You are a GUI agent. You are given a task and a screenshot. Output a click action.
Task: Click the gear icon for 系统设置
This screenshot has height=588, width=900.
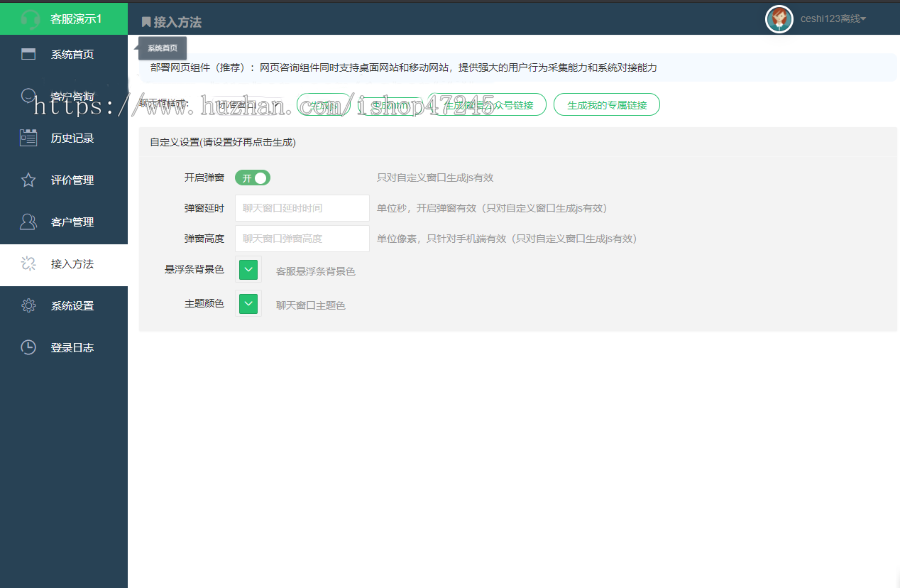click(28, 305)
